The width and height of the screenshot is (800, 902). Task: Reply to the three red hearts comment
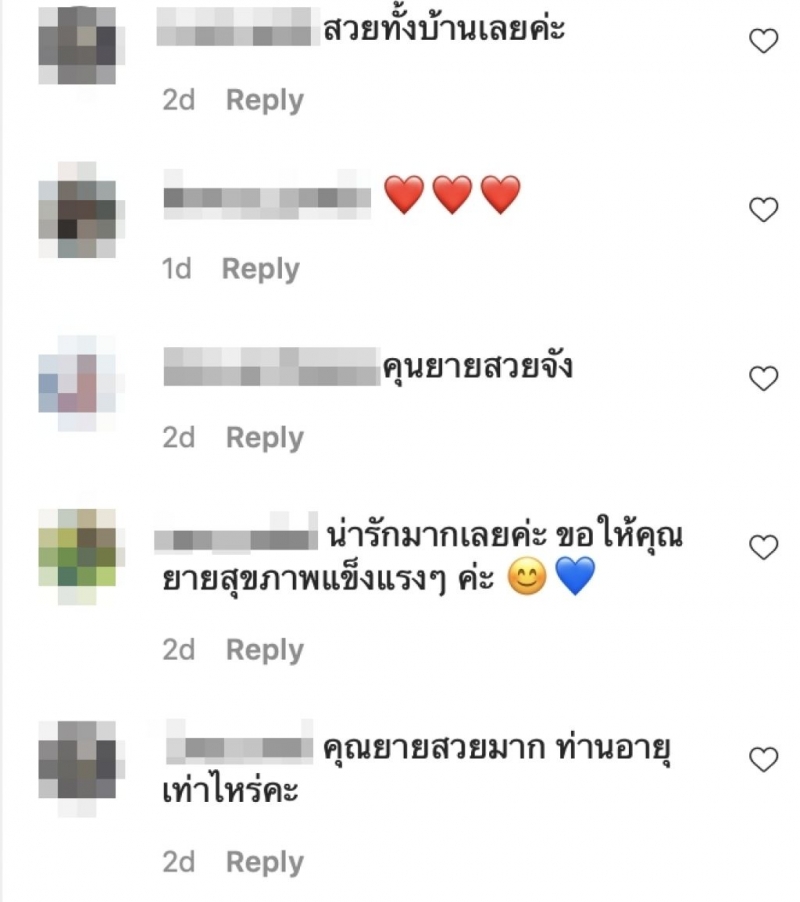point(261,269)
